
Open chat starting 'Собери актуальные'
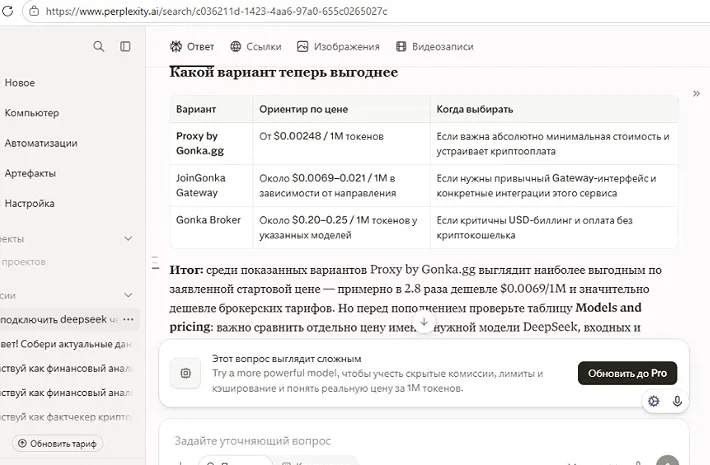point(66,344)
